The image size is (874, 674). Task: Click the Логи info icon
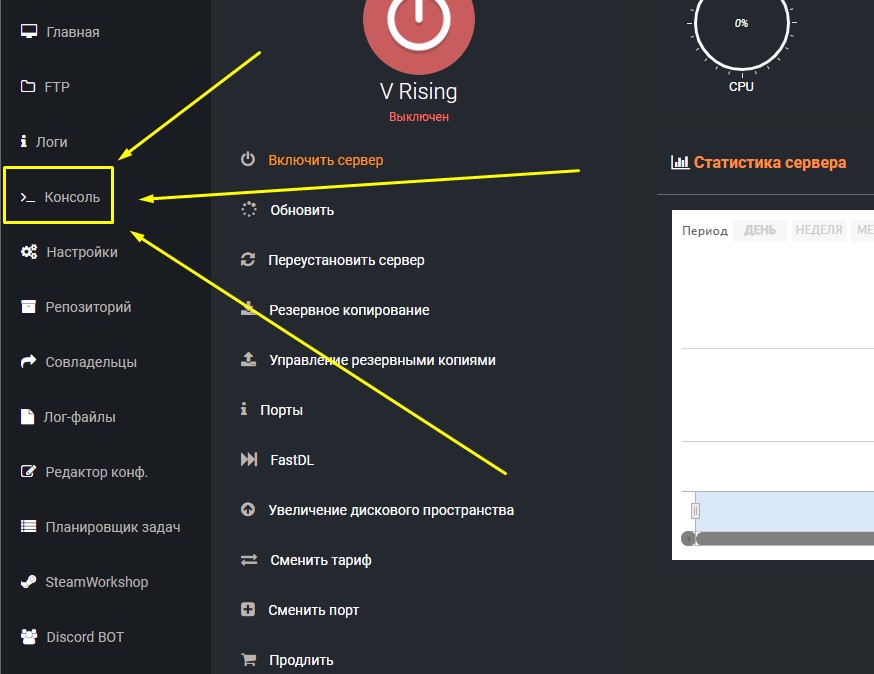tap(24, 142)
